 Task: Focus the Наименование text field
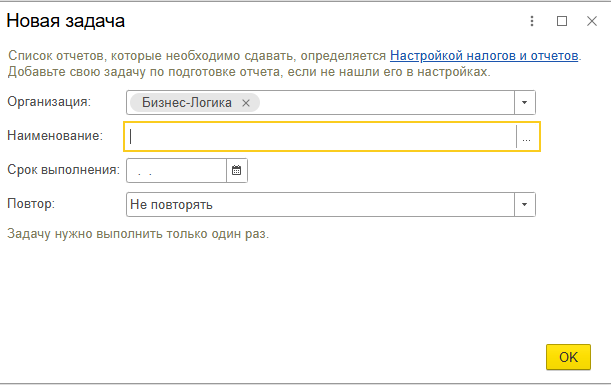321,137
